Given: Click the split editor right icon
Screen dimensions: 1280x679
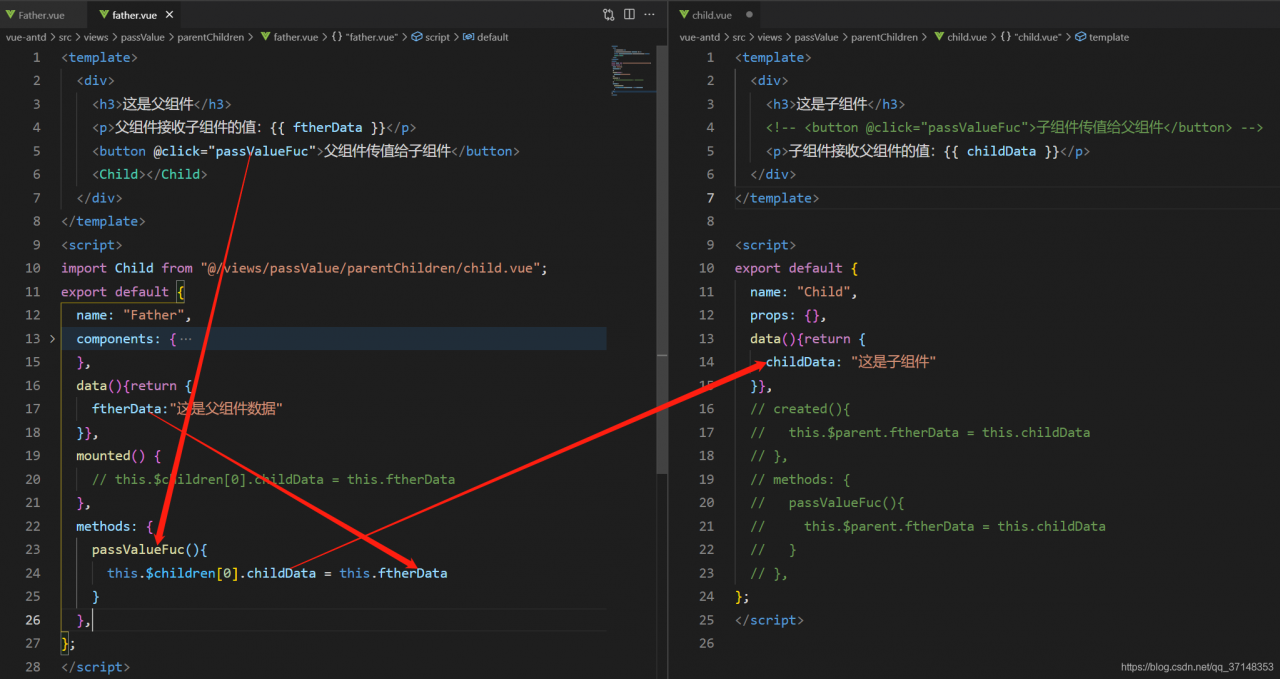Looking at the screenshot, I should [629, 15].
